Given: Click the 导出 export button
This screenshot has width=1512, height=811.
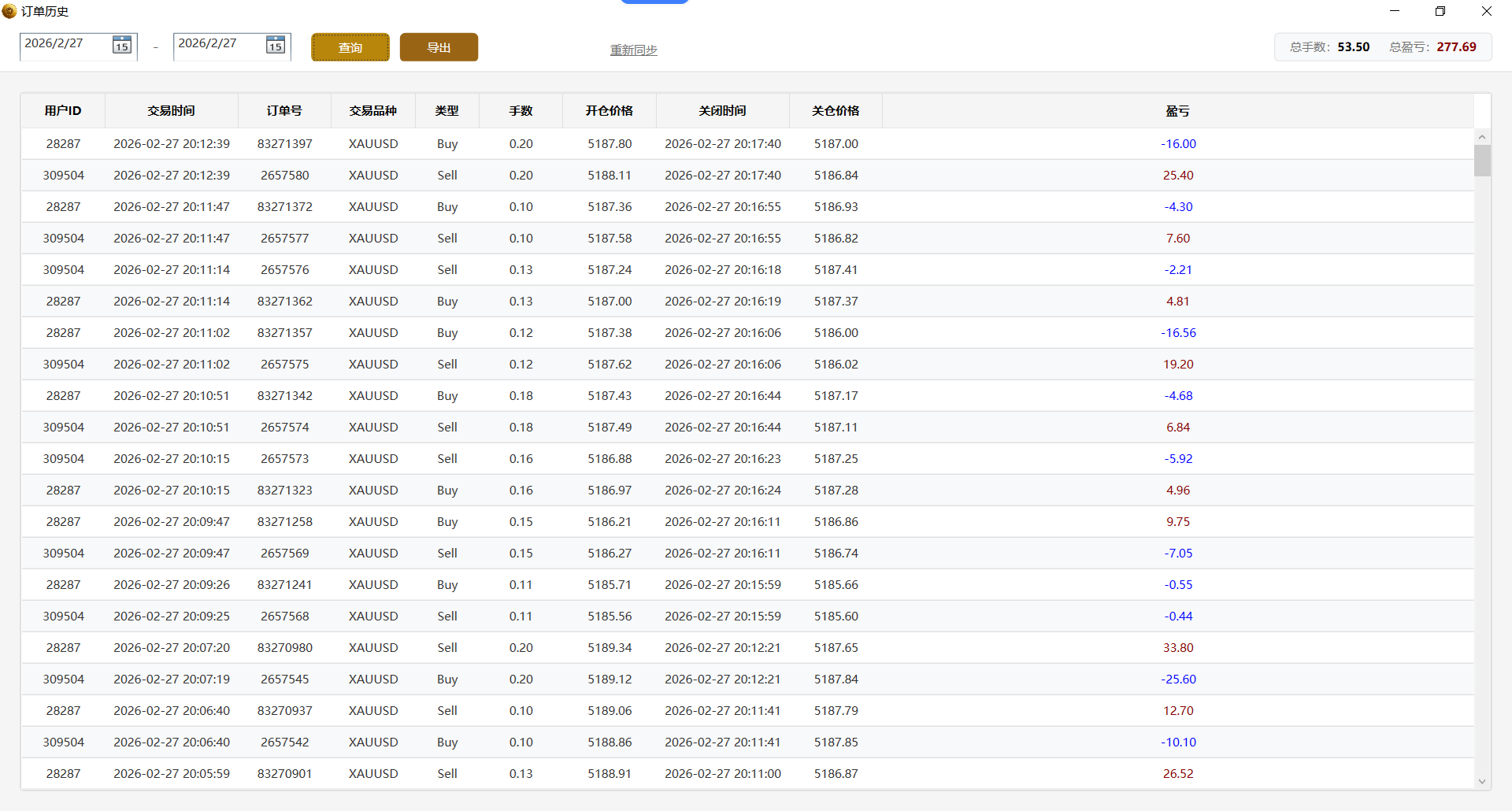Looking at the screenshot, I should tap(439, 47).
